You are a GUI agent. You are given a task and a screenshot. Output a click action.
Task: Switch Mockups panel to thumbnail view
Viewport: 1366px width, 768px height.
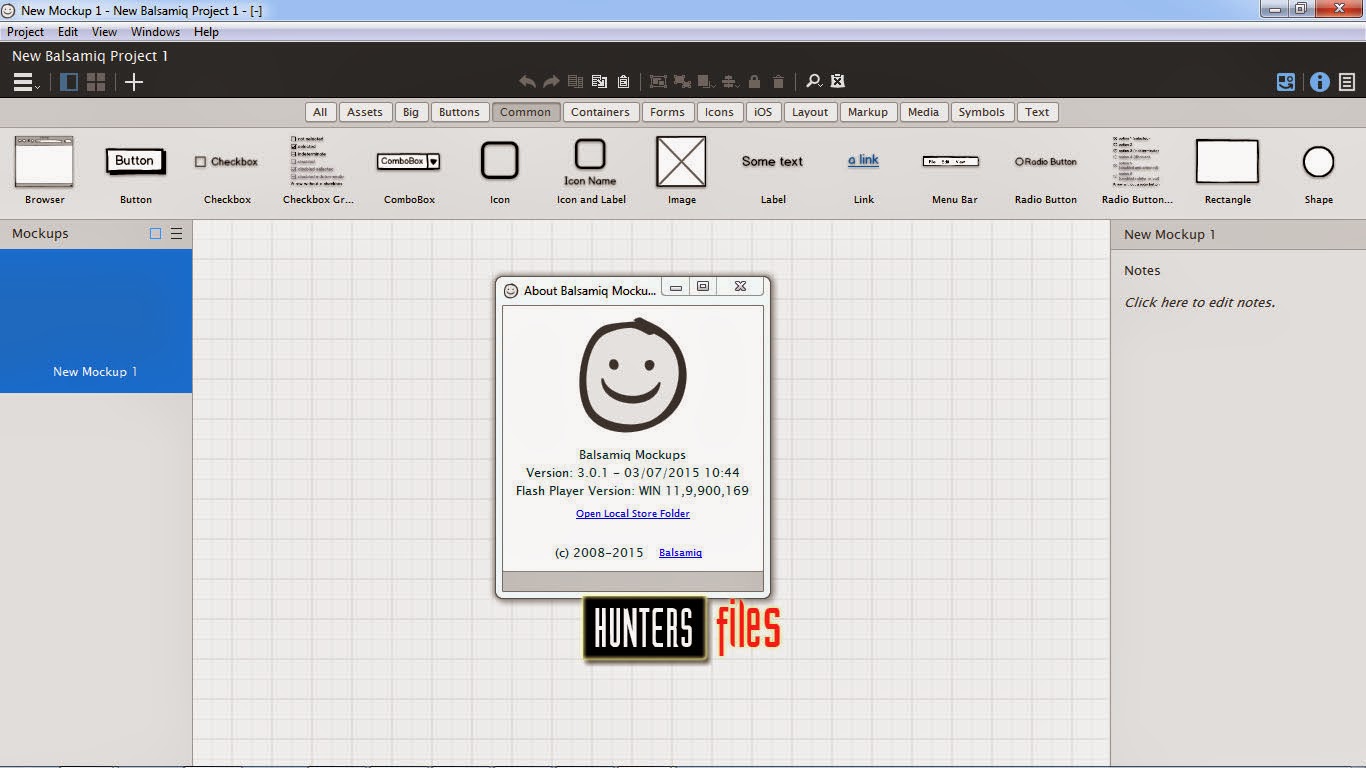click(155, 234)
